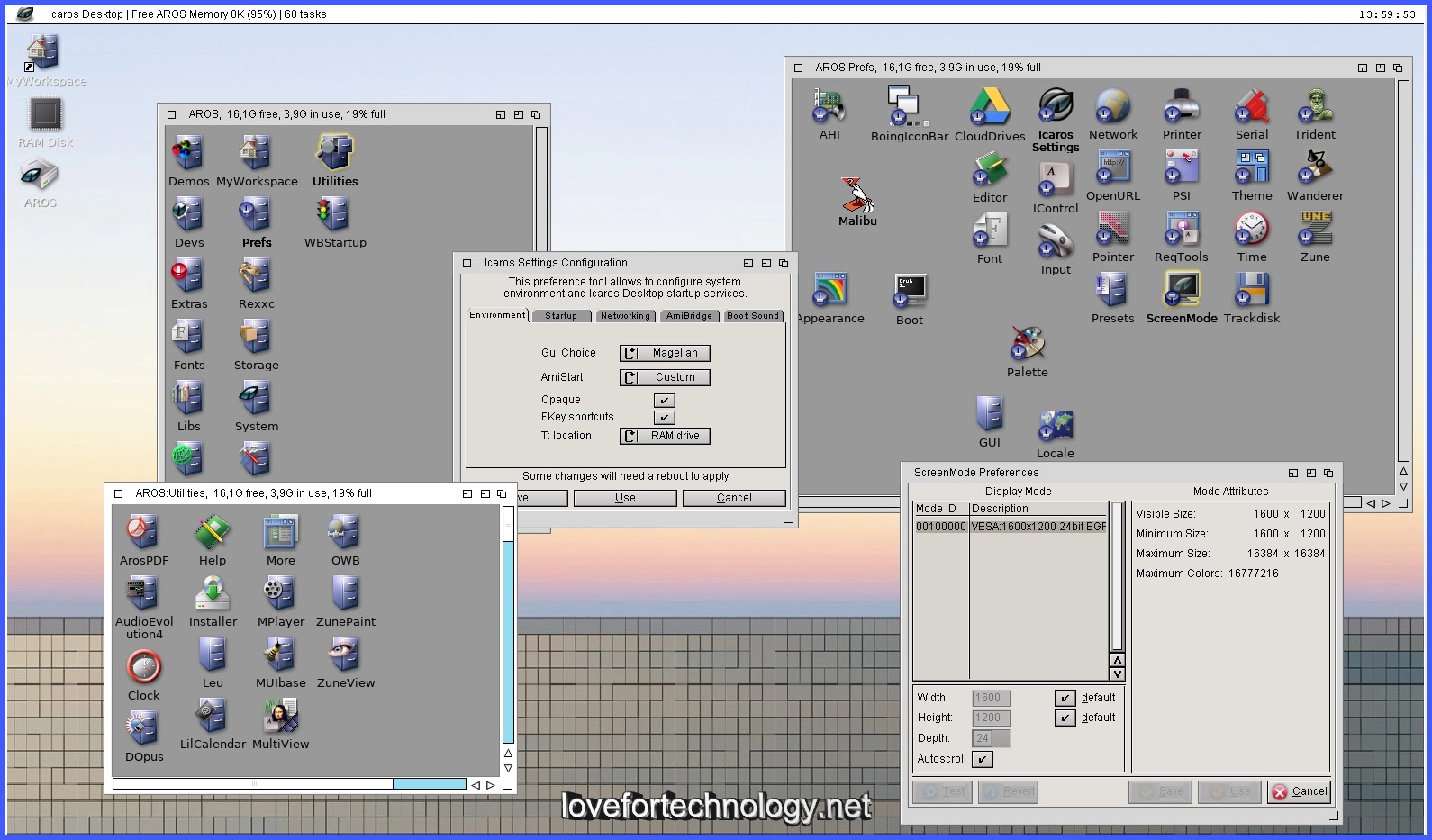
Task: Switch to the Boot Sound tab
Action: 753,316
